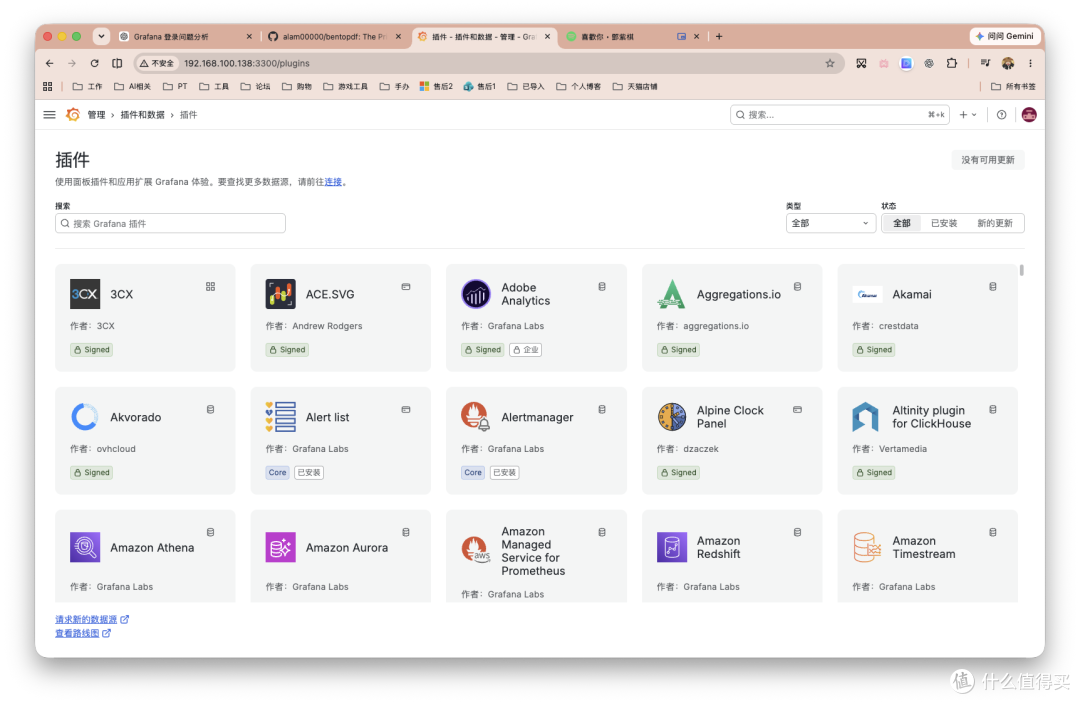
Task: Open the Amazon Aurora plugin logo
Action: [280, 548]
